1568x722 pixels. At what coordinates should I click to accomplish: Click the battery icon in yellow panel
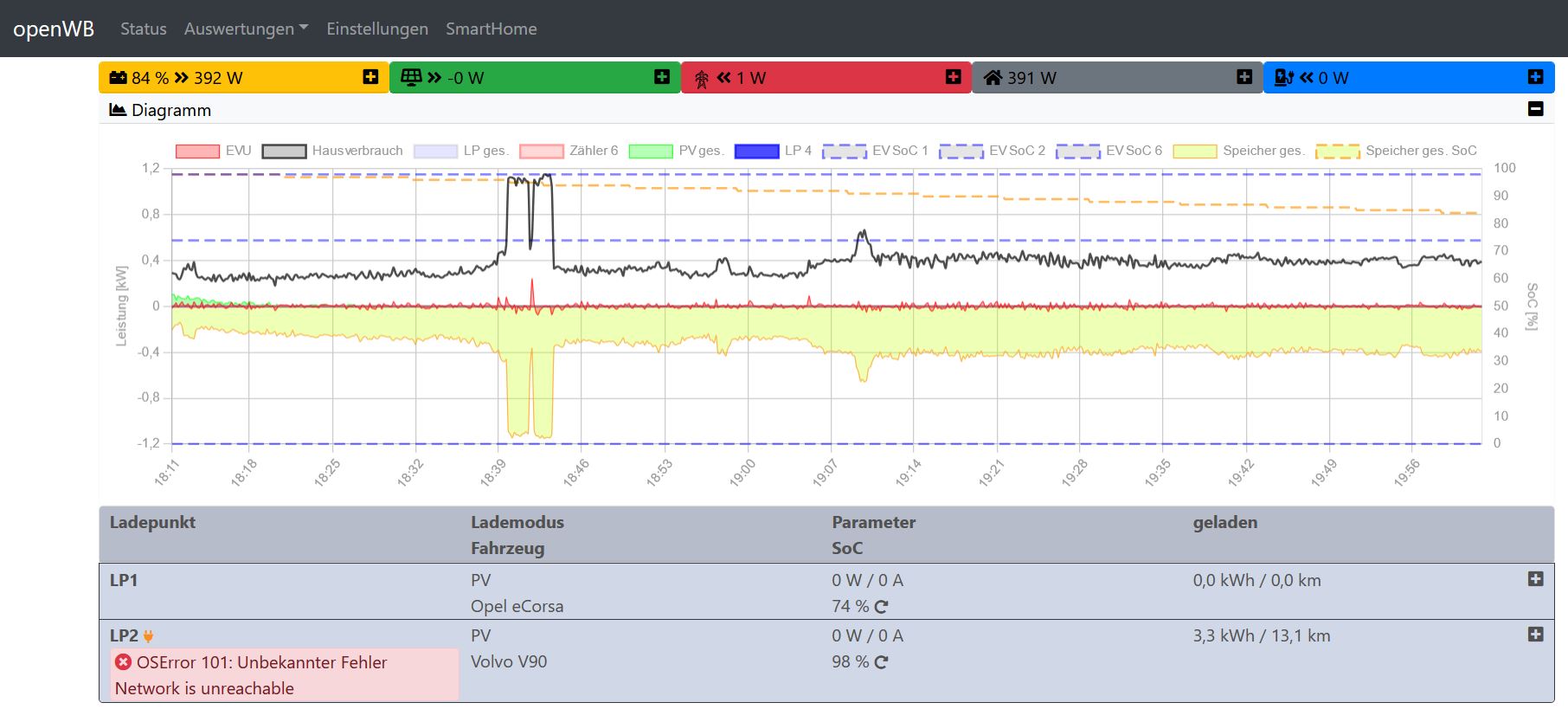click(x=118, y=78)
